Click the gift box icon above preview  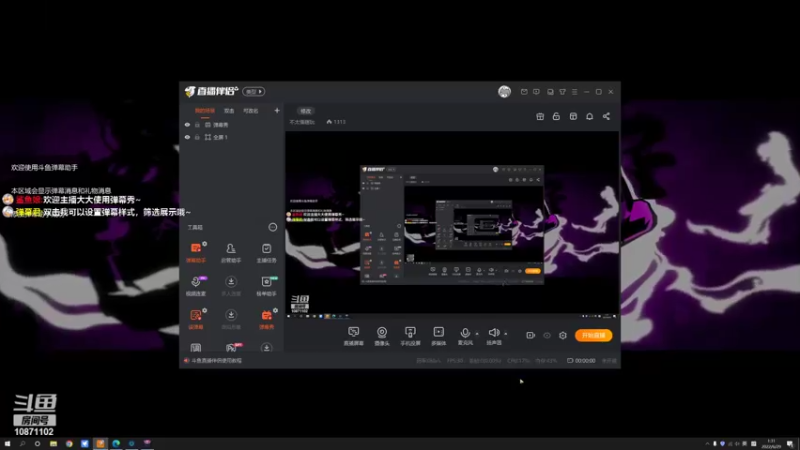(x=540, y=116)
